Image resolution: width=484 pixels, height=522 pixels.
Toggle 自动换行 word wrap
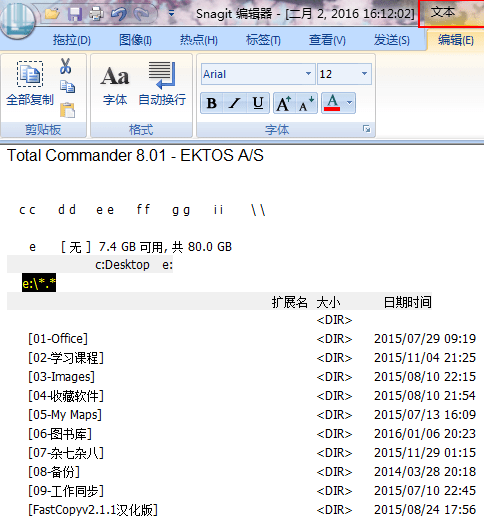click(x=162, y=84)
